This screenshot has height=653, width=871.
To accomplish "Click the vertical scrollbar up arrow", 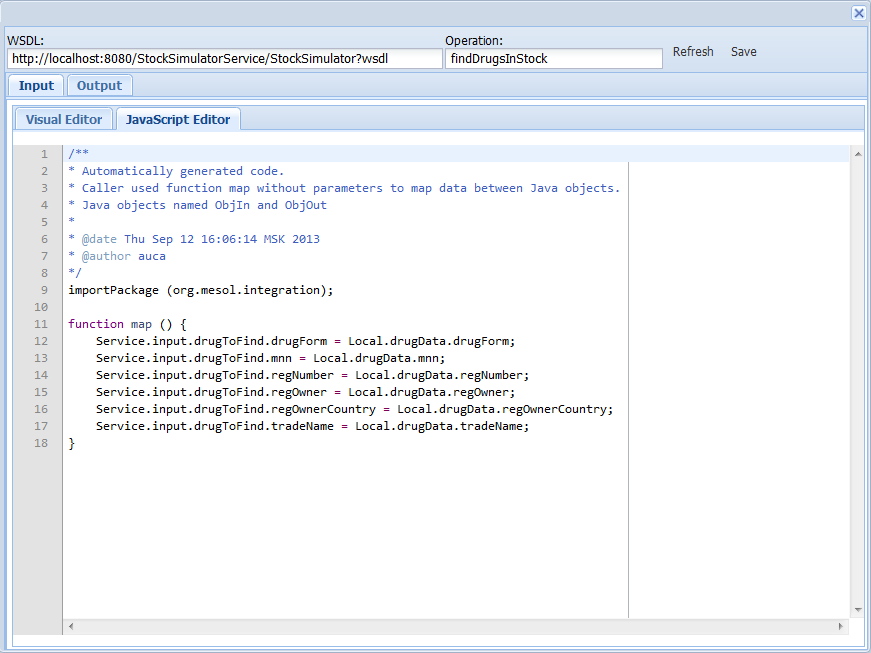I will click(x=857, y=153).
